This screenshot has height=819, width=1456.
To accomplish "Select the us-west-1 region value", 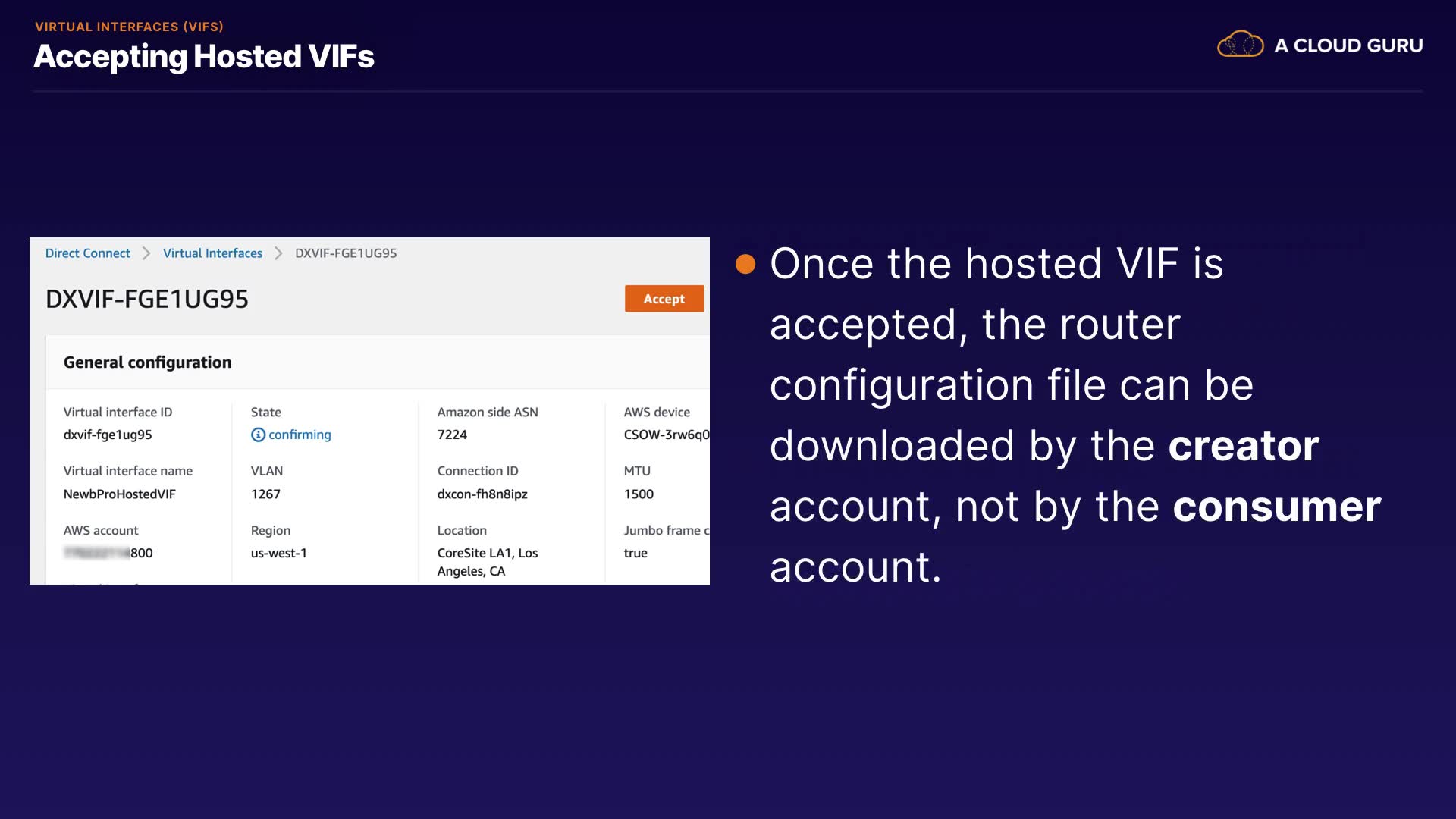I will coord(279,553).
